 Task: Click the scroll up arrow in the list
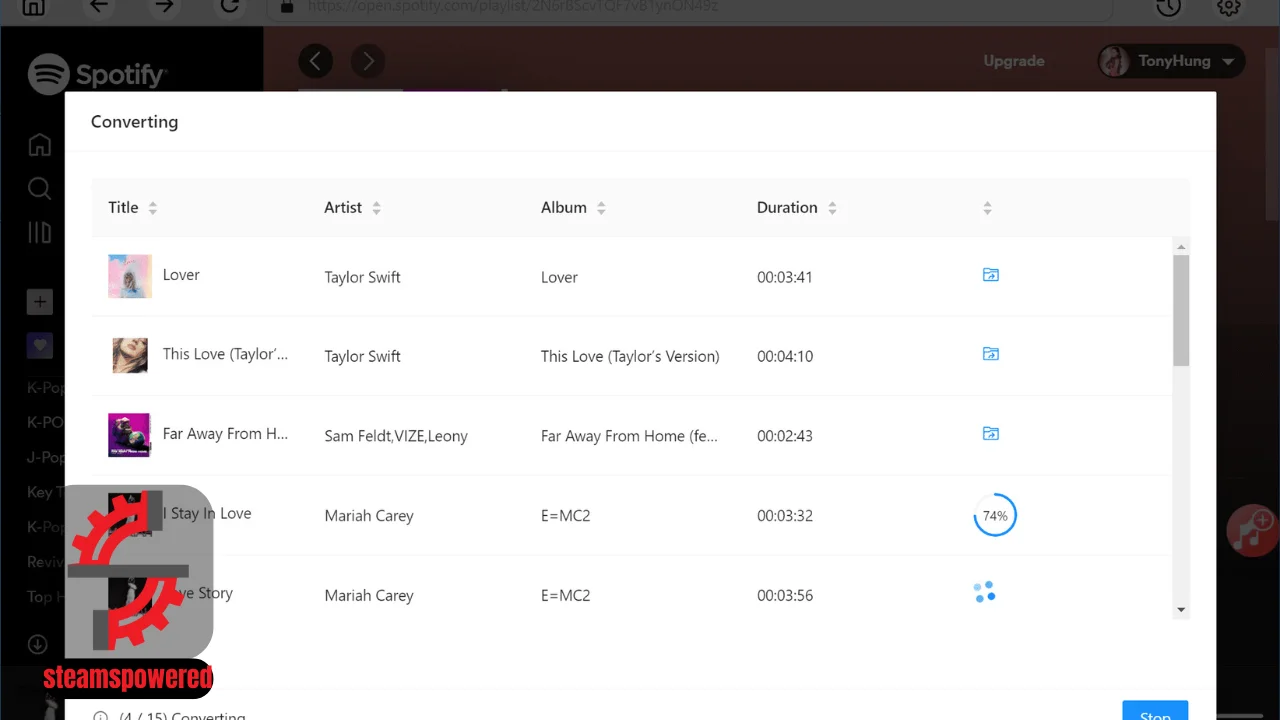click(1181, 246)
